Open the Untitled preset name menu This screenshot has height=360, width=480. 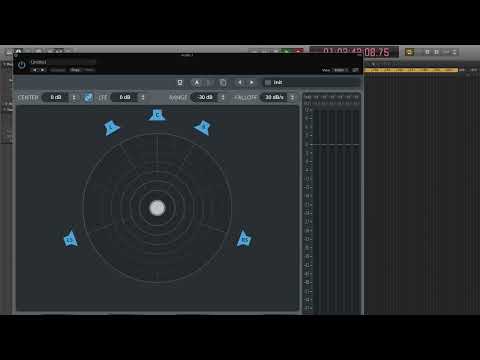63,62
